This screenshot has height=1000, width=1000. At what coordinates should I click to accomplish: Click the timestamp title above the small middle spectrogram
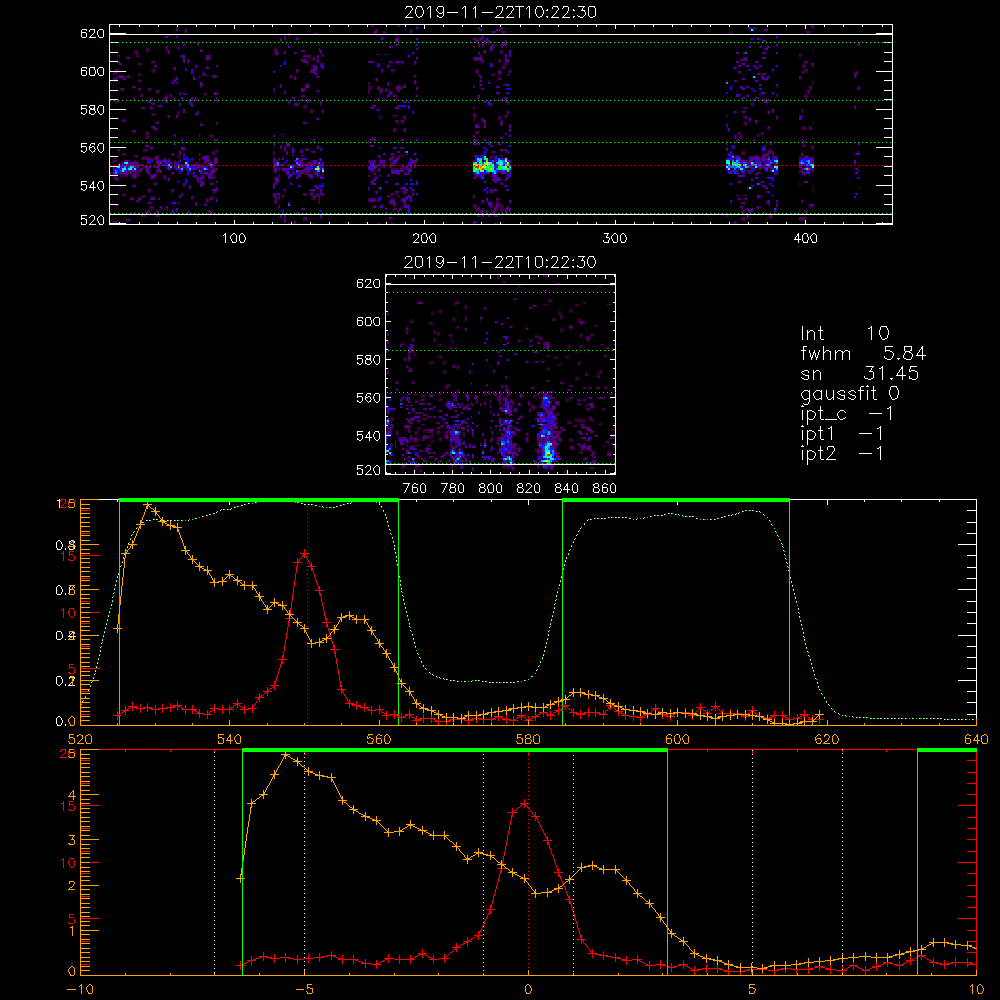[x=501, y=262]
